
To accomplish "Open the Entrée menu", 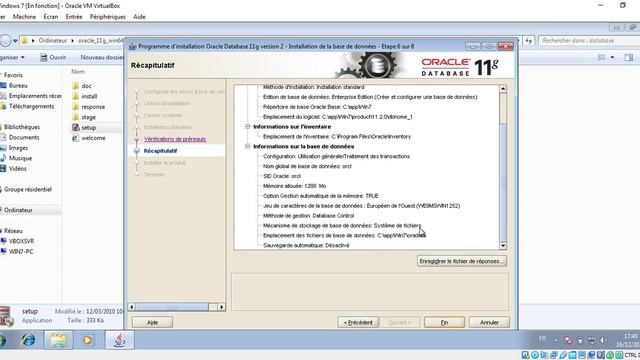I will click(74, 17).
